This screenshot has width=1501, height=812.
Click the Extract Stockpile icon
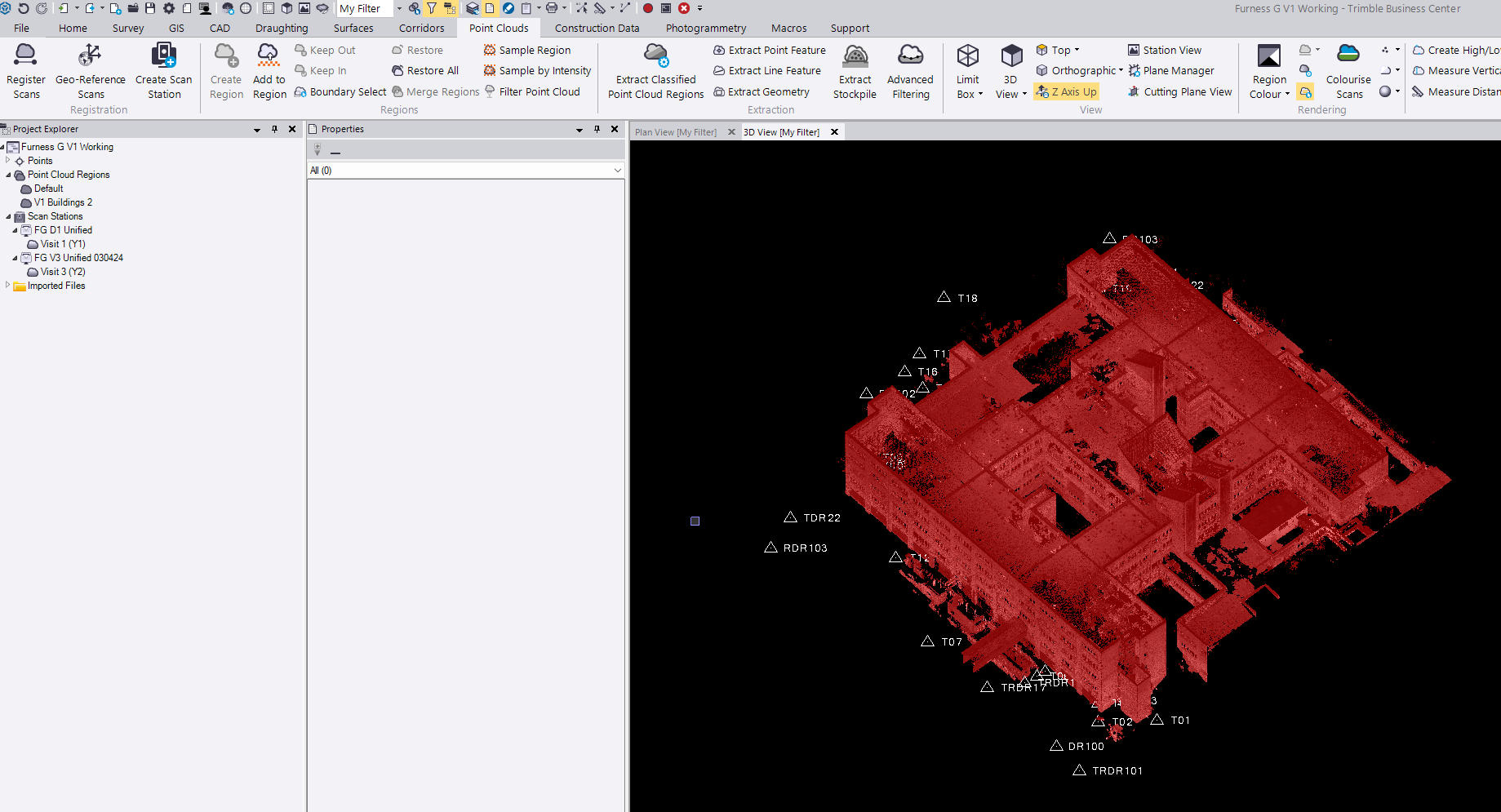click(x=855, y=57)
